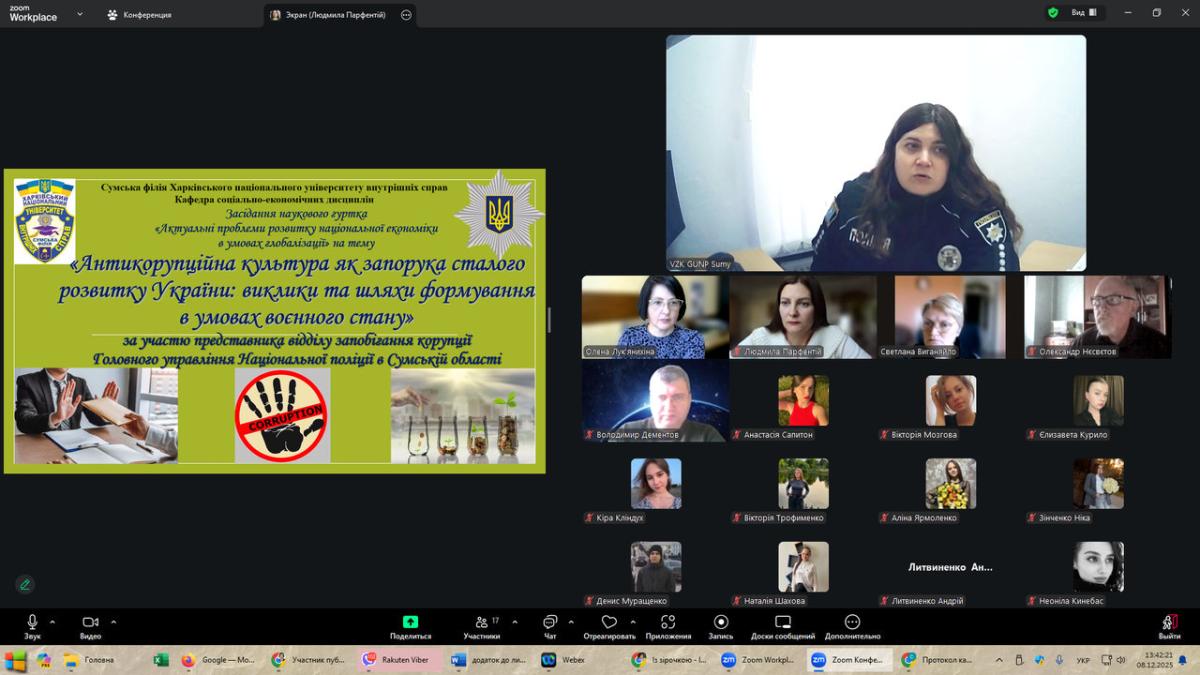This screenshot has width=1200, height=675.
Task: Switch УКР keyboard language indicator
Action: point(1084,660)
